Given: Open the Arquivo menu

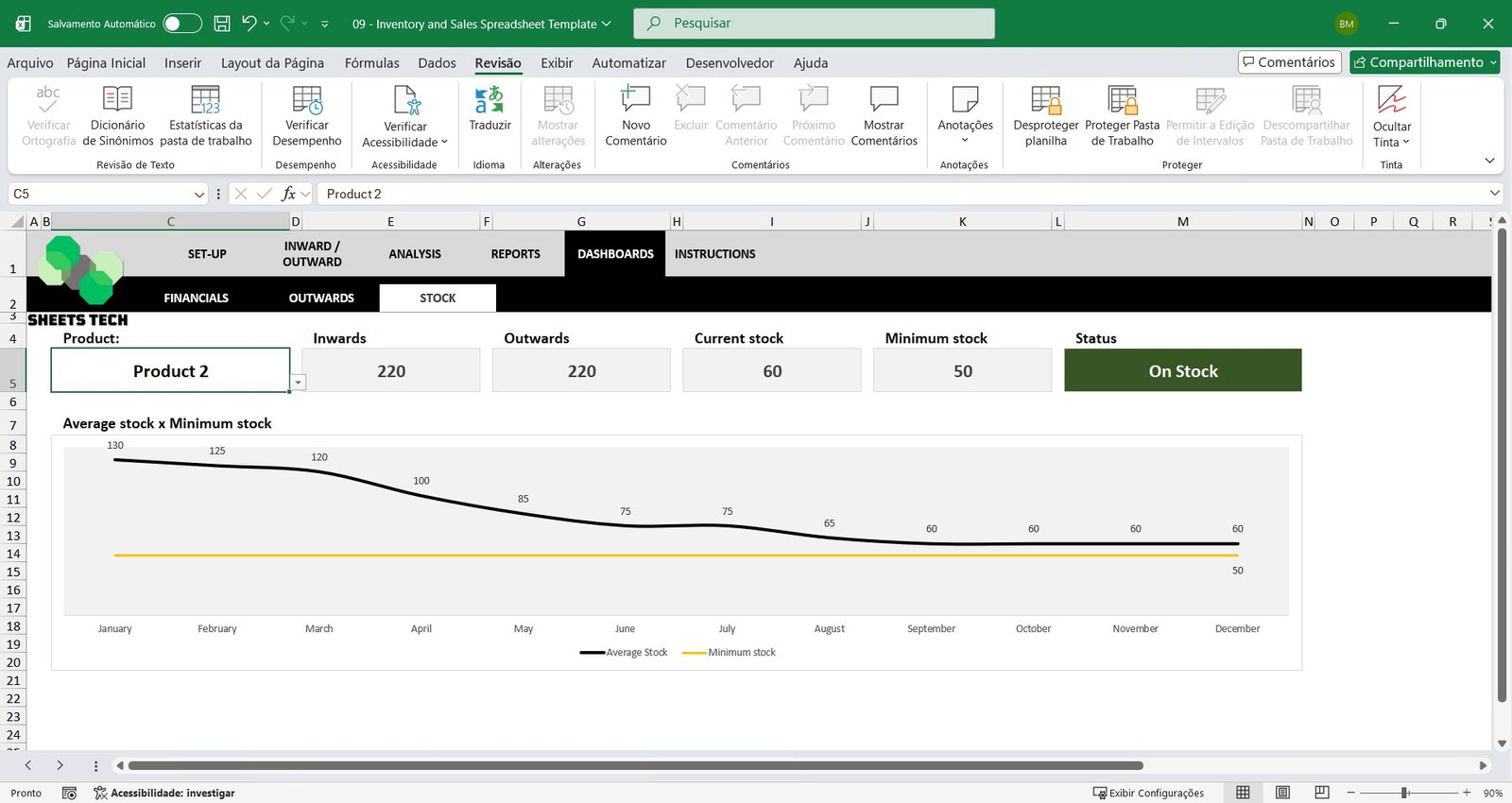Looking at the screenshot, I should coord(30,62).
